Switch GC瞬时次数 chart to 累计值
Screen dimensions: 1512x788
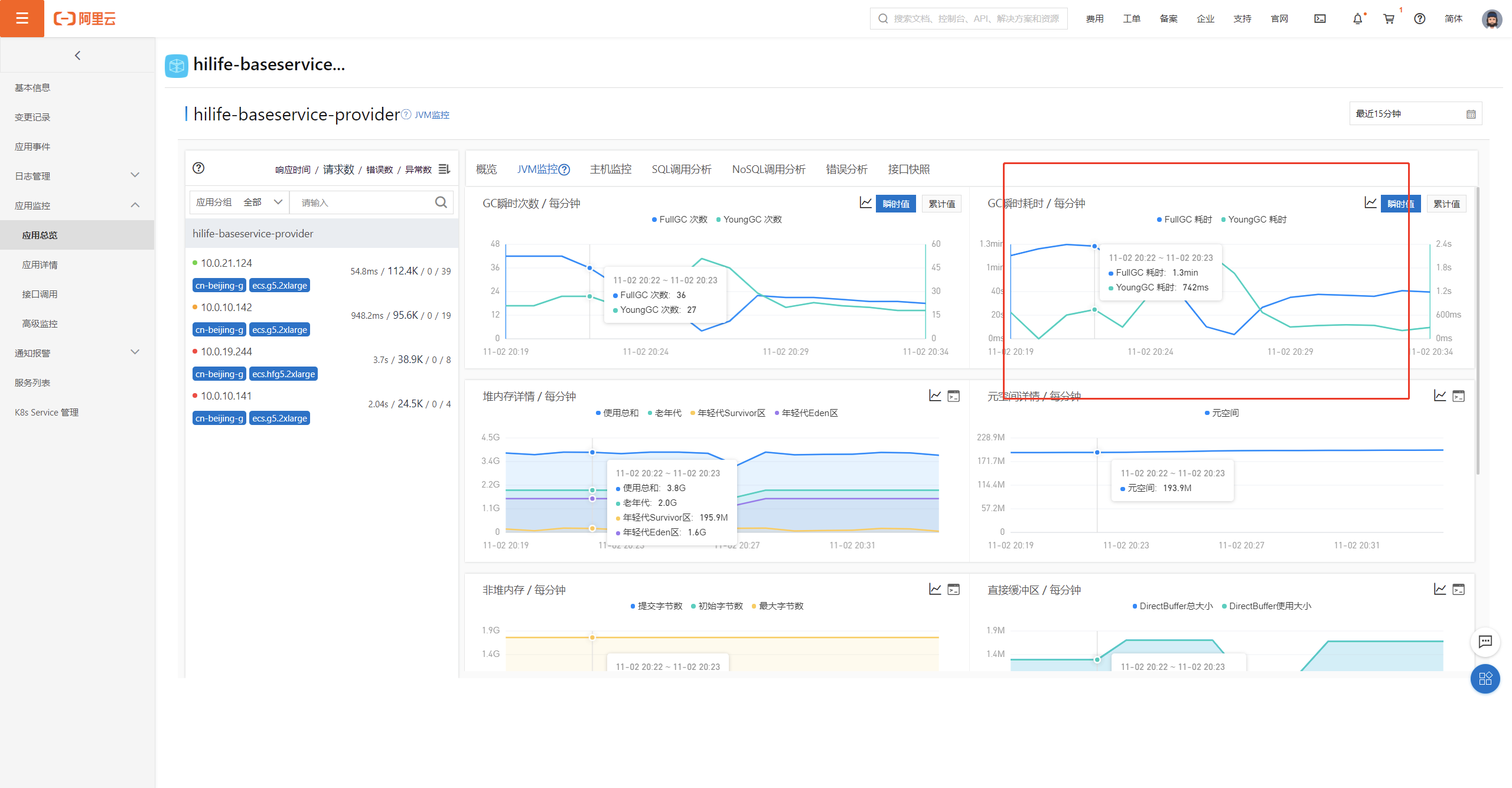click(x=941, y=204)
